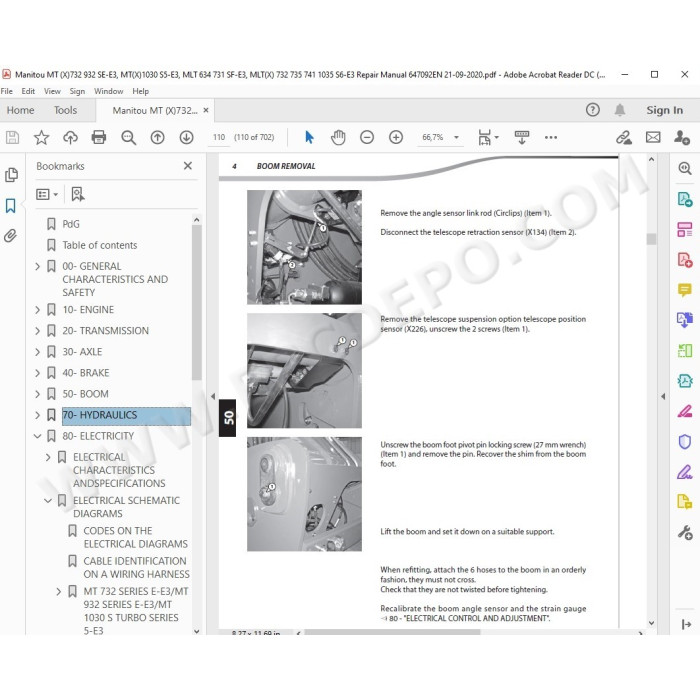Expand ELECTRICAL CHARACTERISTICS ANDSPECIFICATIONS bookmark

(x=48, y=457)
